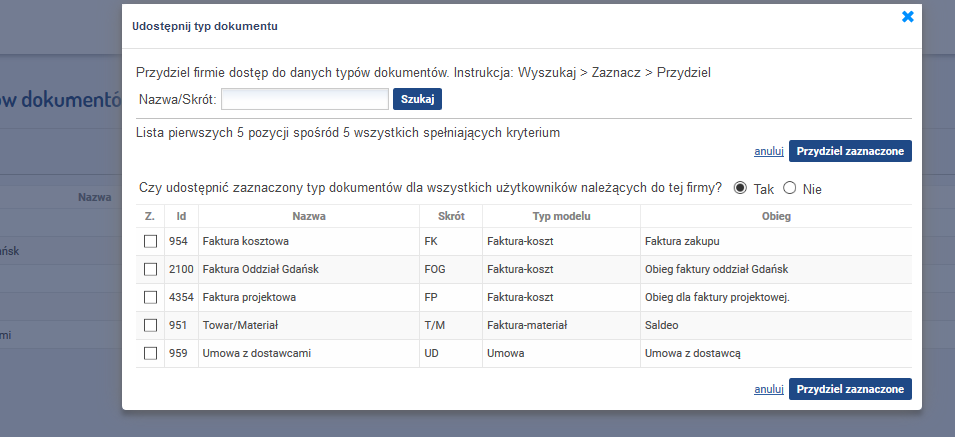Click the Id column header
Screen dimensions: 955x437
181,216
